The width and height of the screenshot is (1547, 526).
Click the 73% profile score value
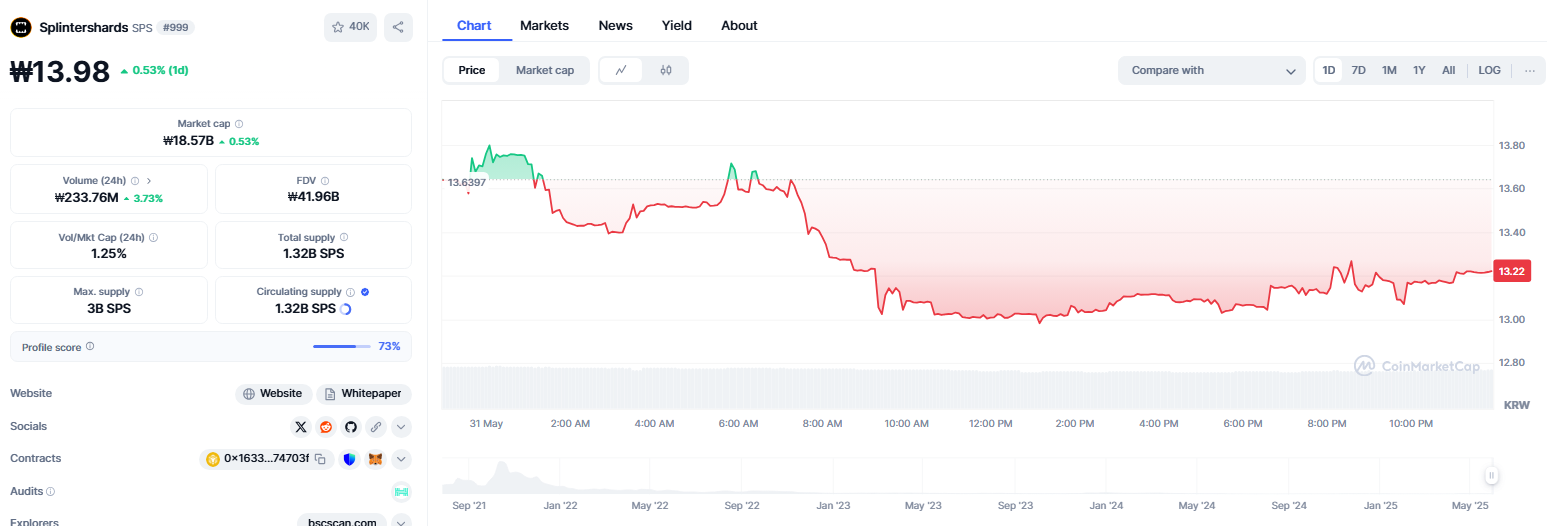click(389, 346)
